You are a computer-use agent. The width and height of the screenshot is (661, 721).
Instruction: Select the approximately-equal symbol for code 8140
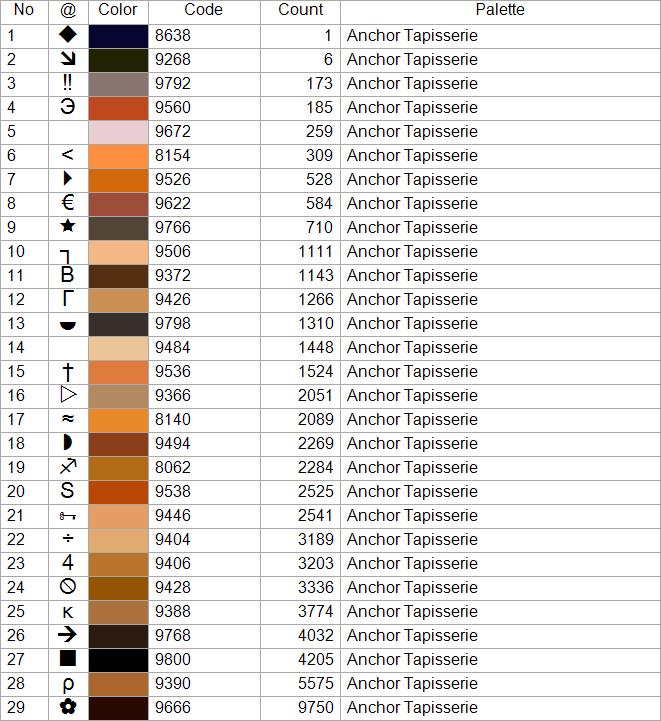pyautogui.click(x=68, y=418)
